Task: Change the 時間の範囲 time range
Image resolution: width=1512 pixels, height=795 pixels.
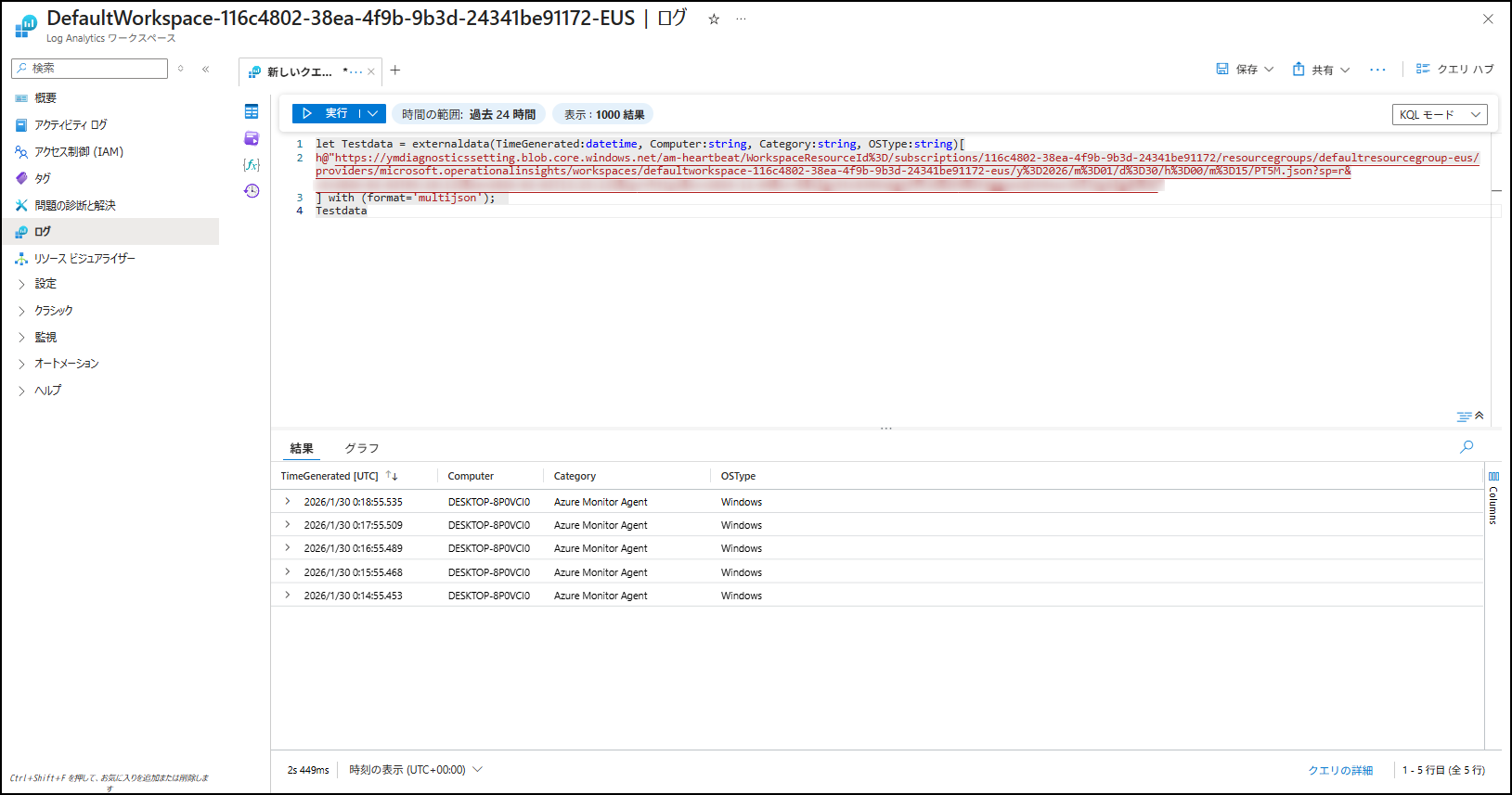Action: point(469,114)
